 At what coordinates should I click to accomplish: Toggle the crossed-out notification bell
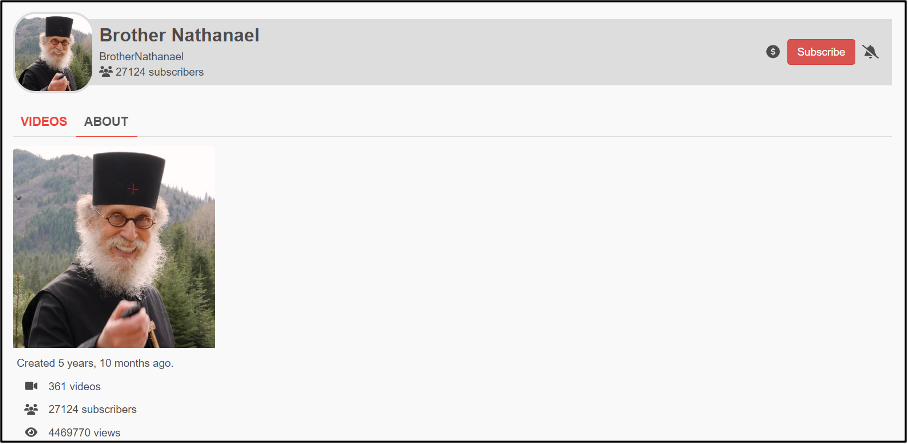[870, 52]
